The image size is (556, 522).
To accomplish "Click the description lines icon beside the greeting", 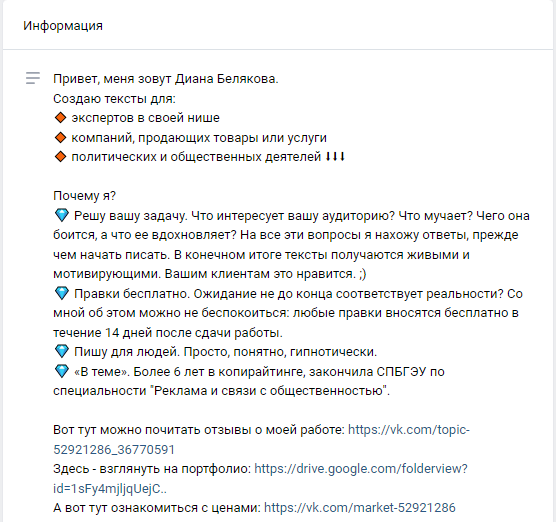I will coord(33,78).
